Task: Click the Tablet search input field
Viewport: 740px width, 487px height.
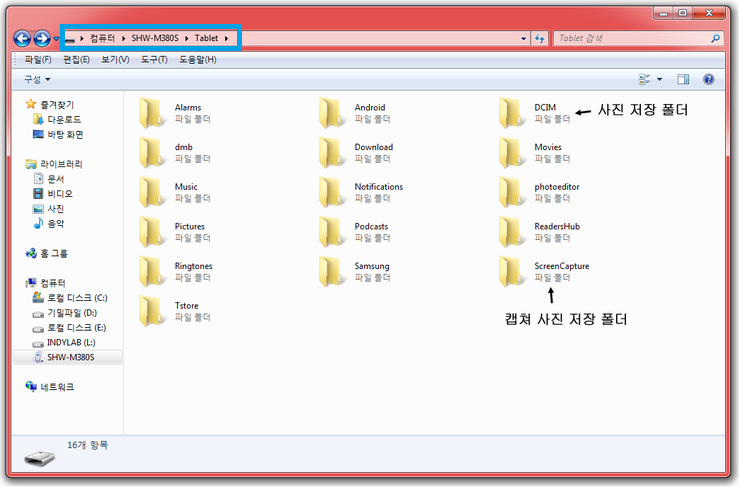Action: (x=630, y=38)
